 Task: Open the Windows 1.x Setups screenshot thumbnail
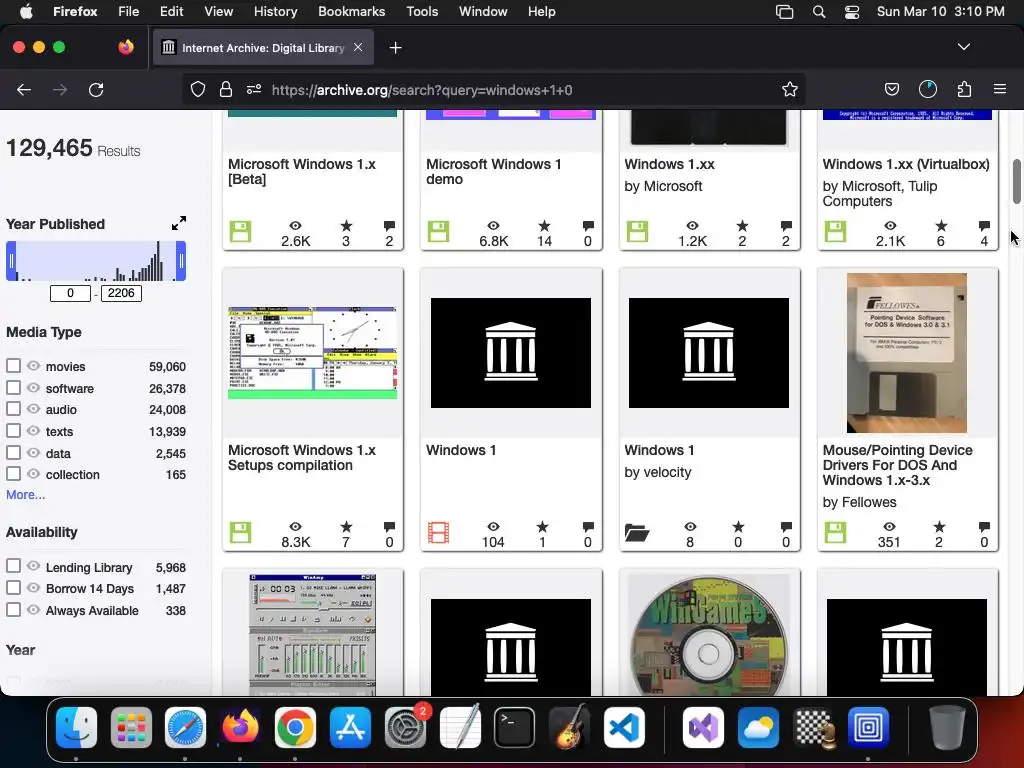point(312,353)
